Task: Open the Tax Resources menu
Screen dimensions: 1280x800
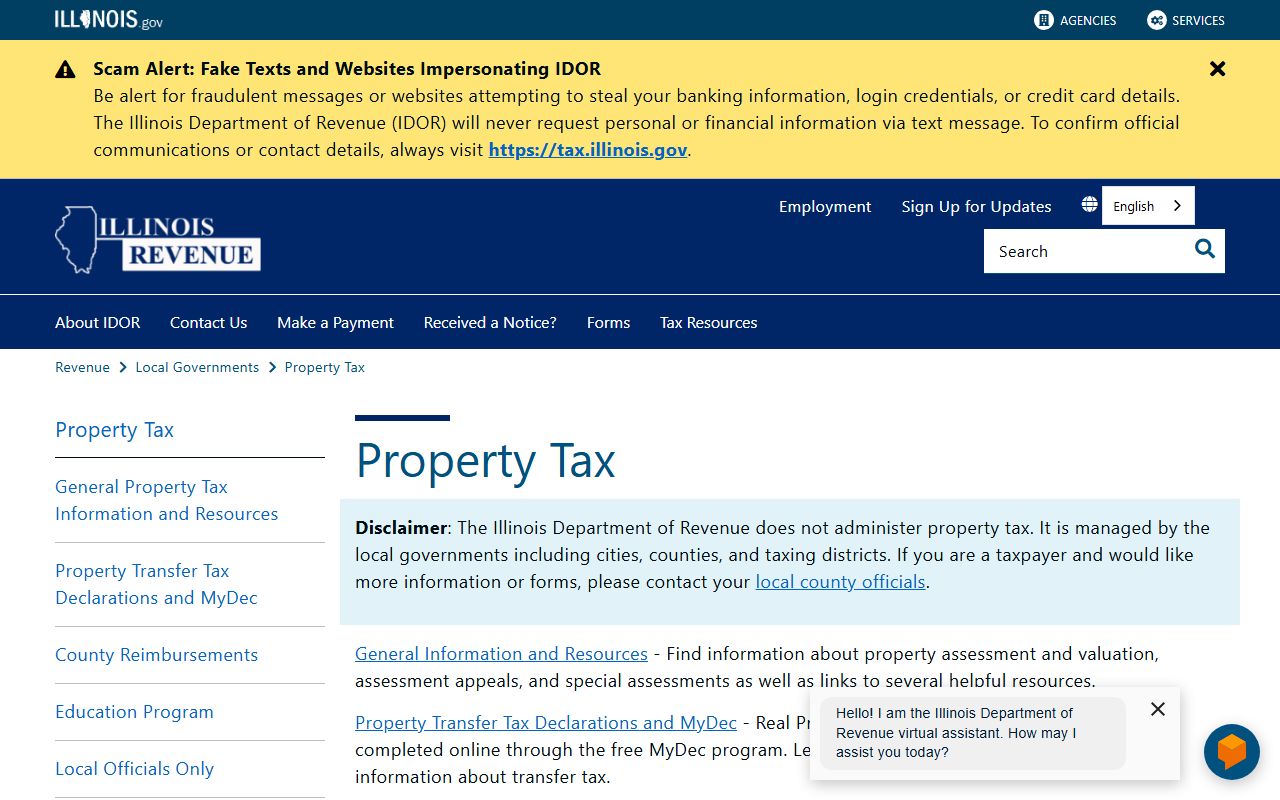Action: (x=708, y=322)
